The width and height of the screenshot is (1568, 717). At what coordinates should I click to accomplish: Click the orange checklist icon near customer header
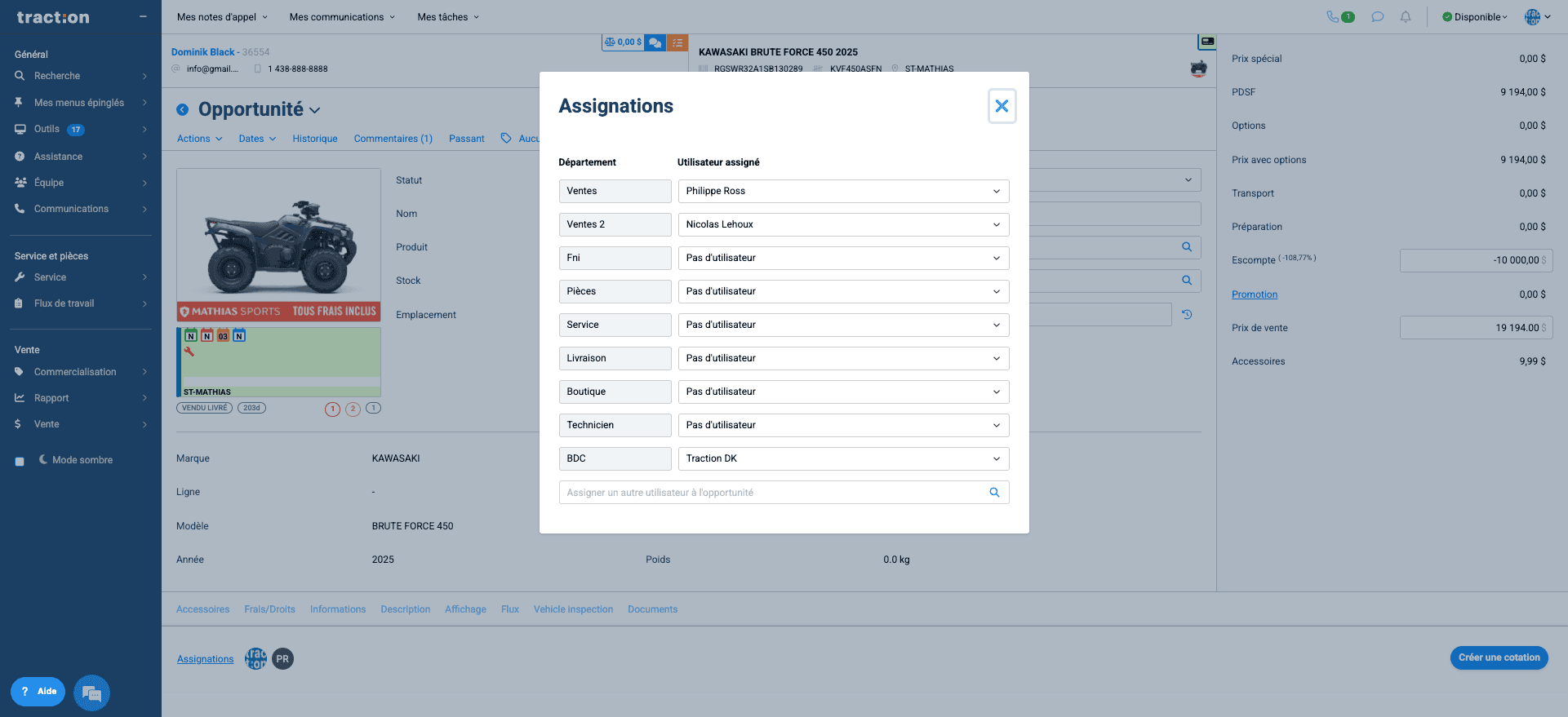[677, 42]
